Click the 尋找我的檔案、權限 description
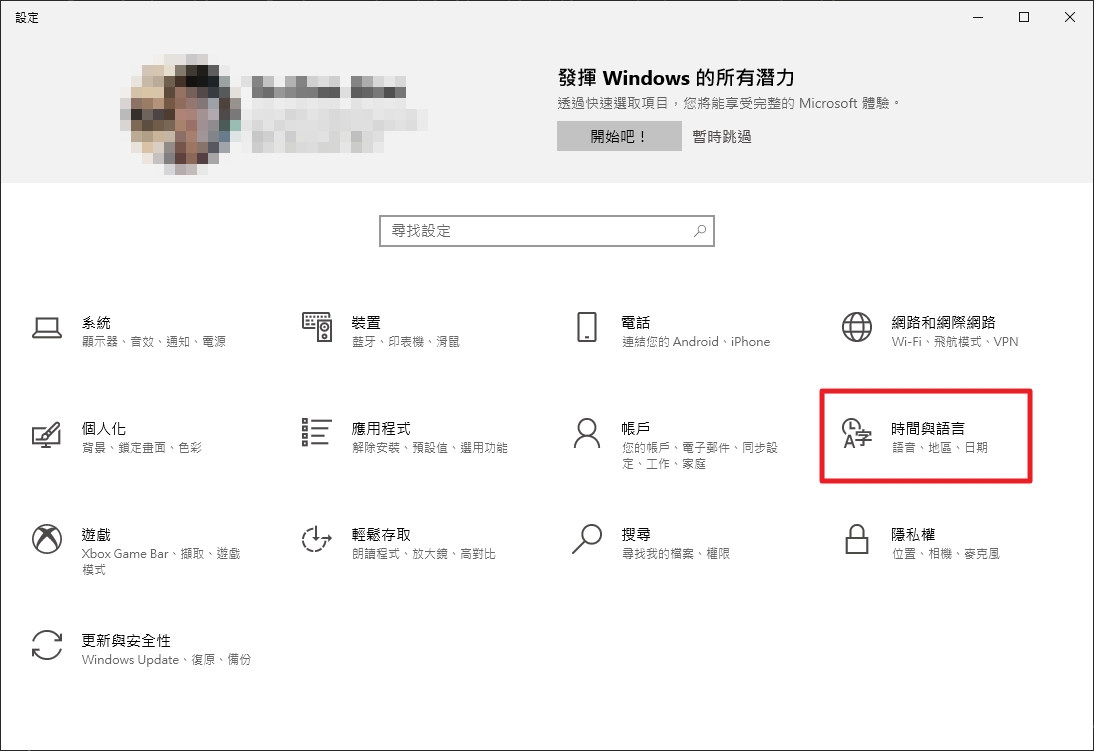The width and height of the screenshot is (1094, 751). [x=675, y=554]
